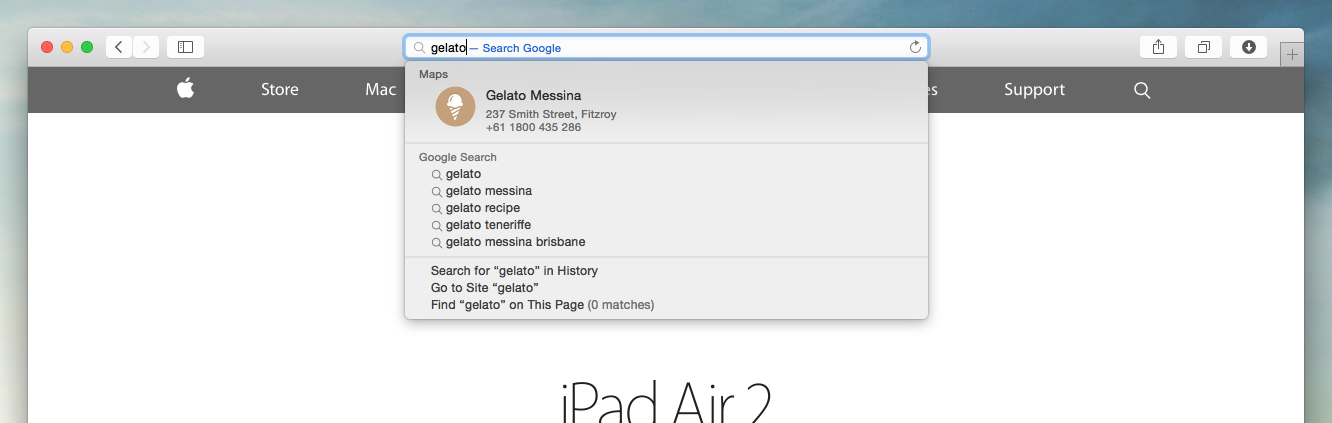Show all tabs overview icon
Screen dimensions: 1332x423
tap(1204, 47)
